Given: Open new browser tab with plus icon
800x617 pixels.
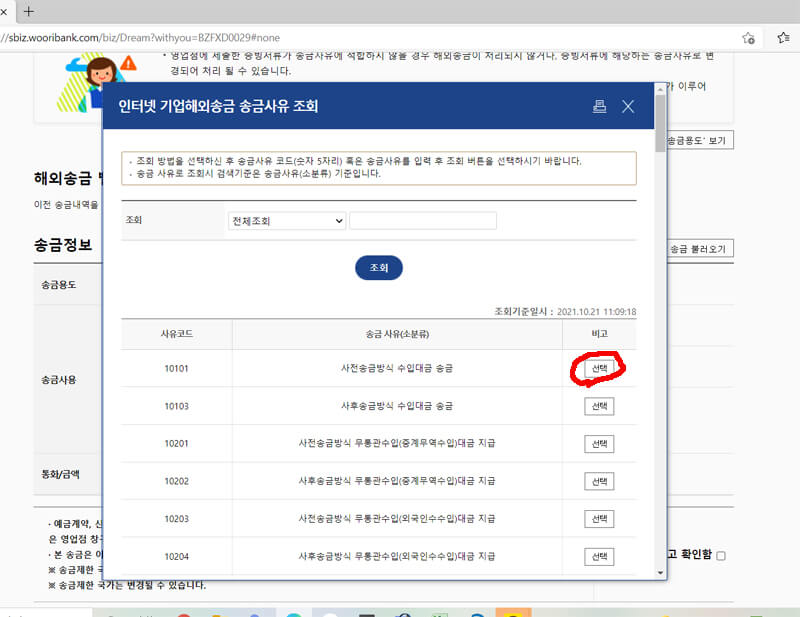Looking at the screenshot, I should [x=29, y=11].
